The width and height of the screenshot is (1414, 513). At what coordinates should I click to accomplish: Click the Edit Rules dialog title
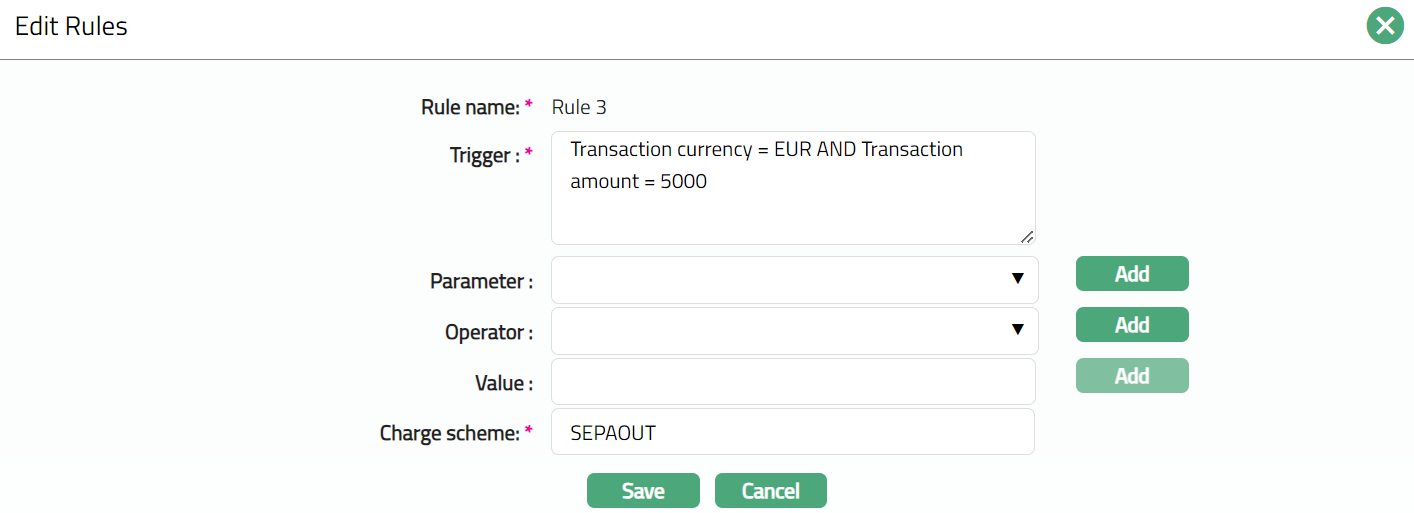pyautogui.click(x=71, y=27)
